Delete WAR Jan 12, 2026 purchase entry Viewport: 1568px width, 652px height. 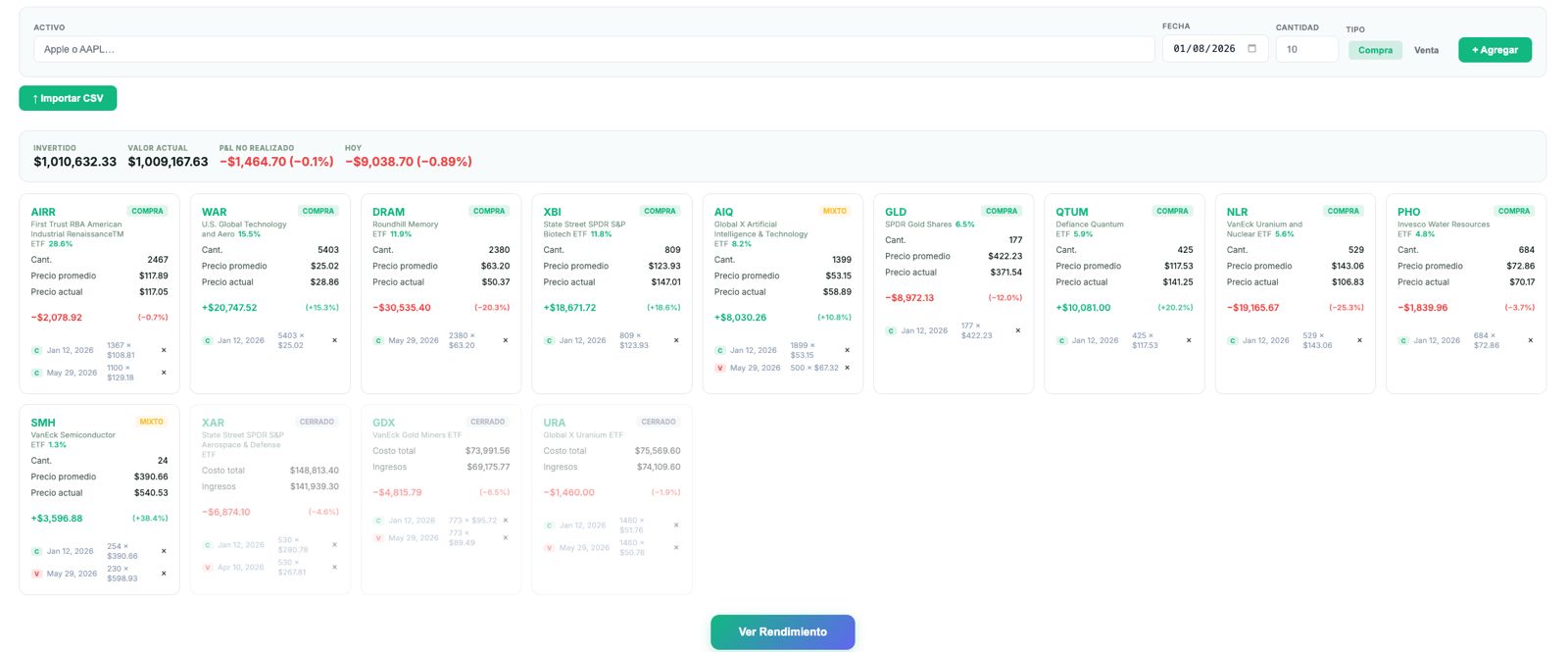click(x=334, y=340)
